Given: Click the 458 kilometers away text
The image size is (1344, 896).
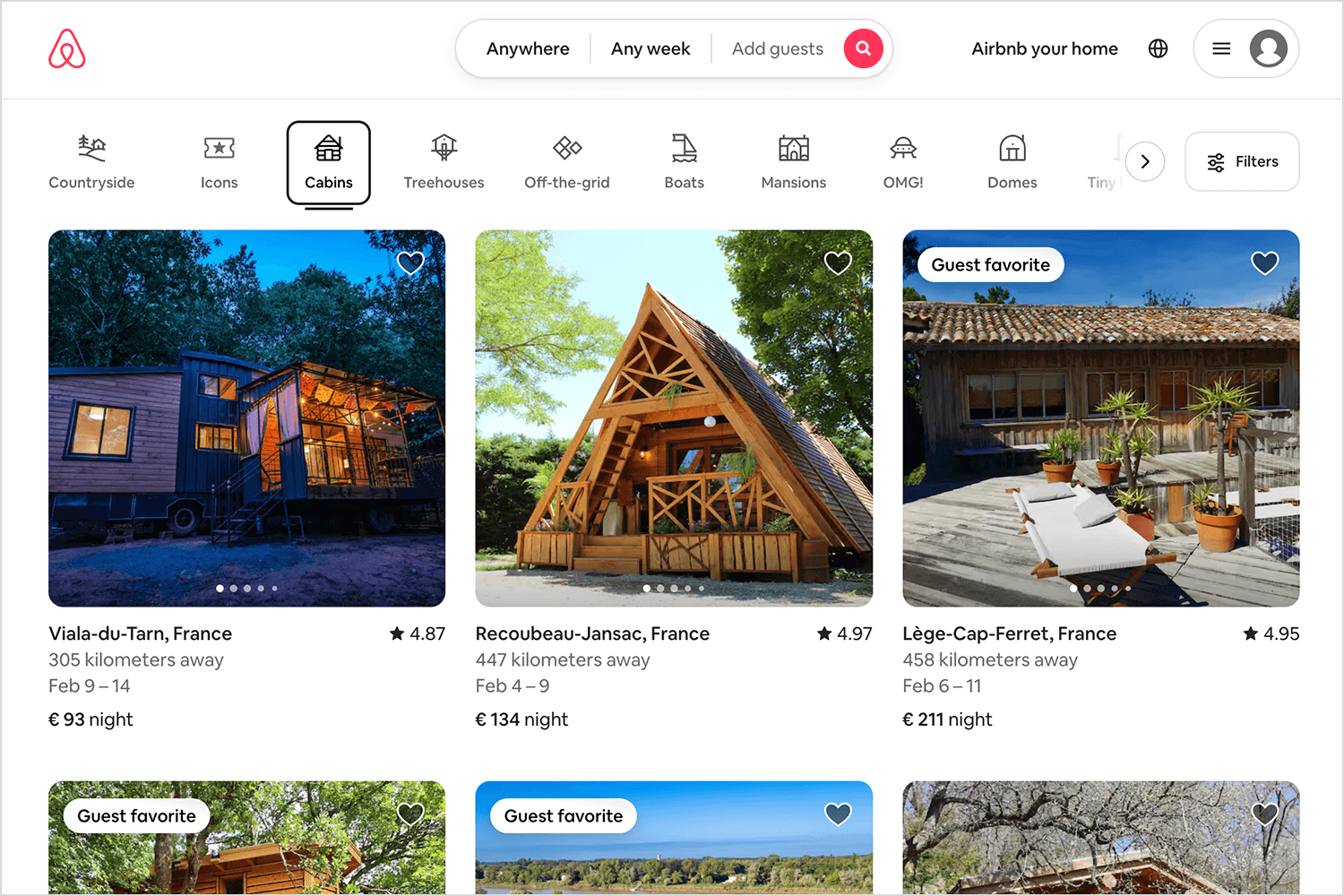Looking at the screenshot, I should coord(990,659).
